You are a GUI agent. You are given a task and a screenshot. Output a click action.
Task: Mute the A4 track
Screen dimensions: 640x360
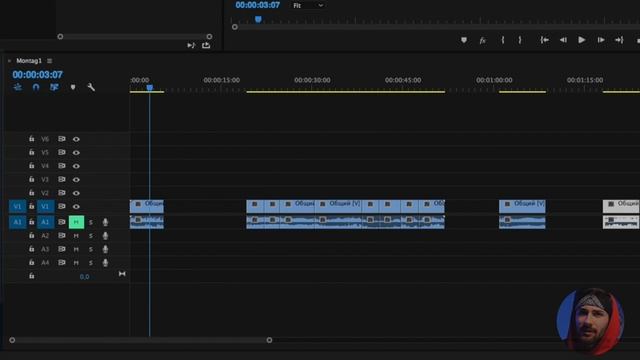pos(76,262)
